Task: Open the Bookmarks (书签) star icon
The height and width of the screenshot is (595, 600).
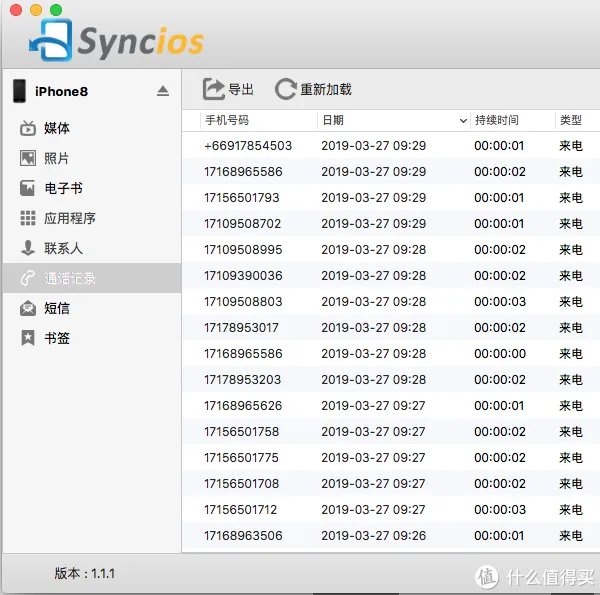Action: (28, 338)
